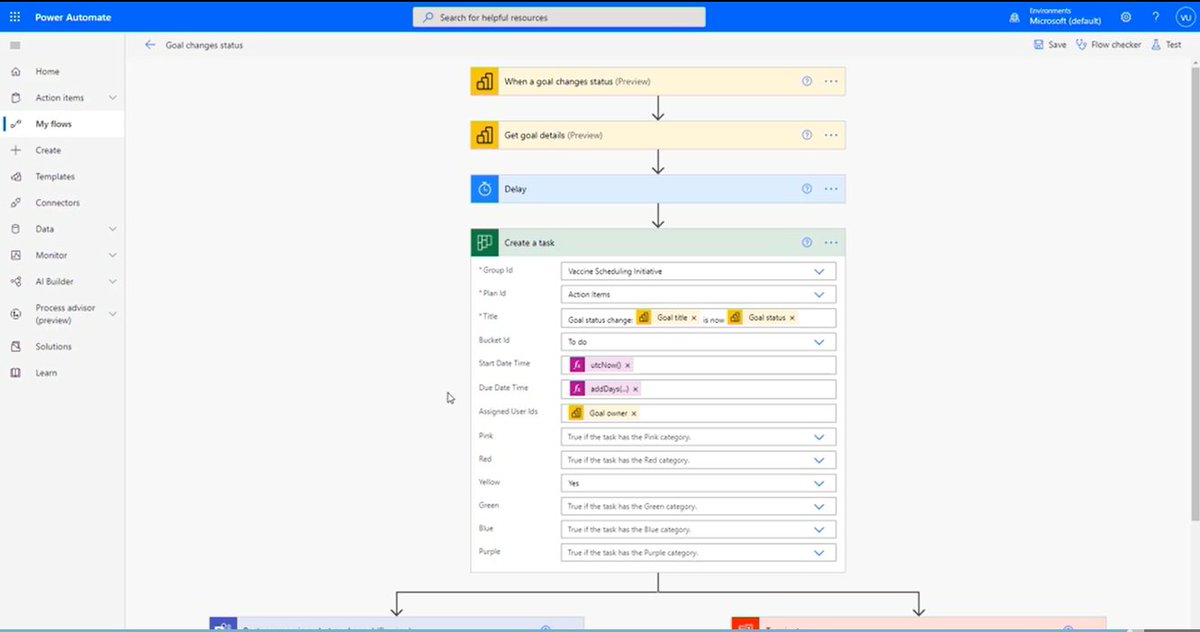
Task: Select the addDays(...) expression token
Action: click(x=606, y=389)
